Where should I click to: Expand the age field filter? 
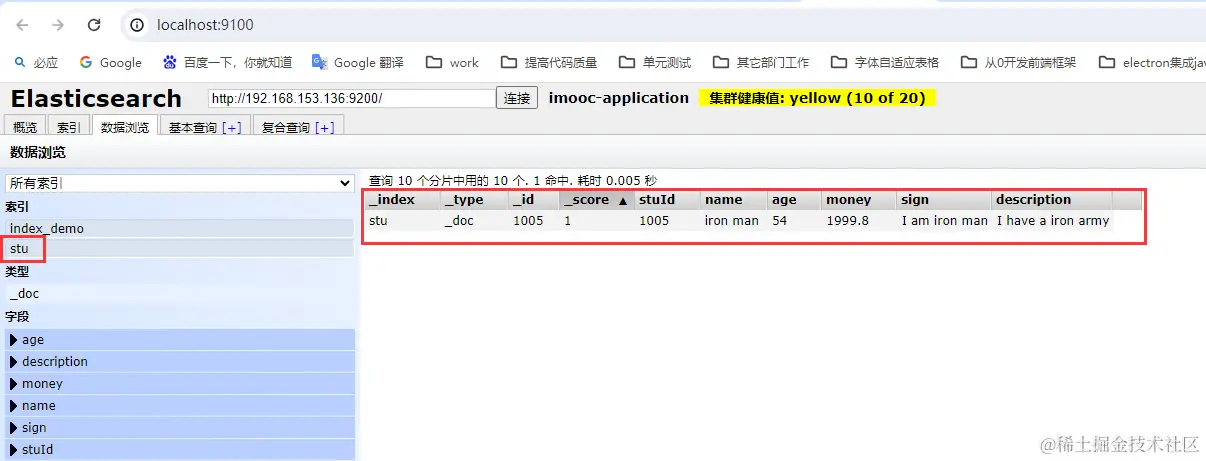click(x=180, y=340)
